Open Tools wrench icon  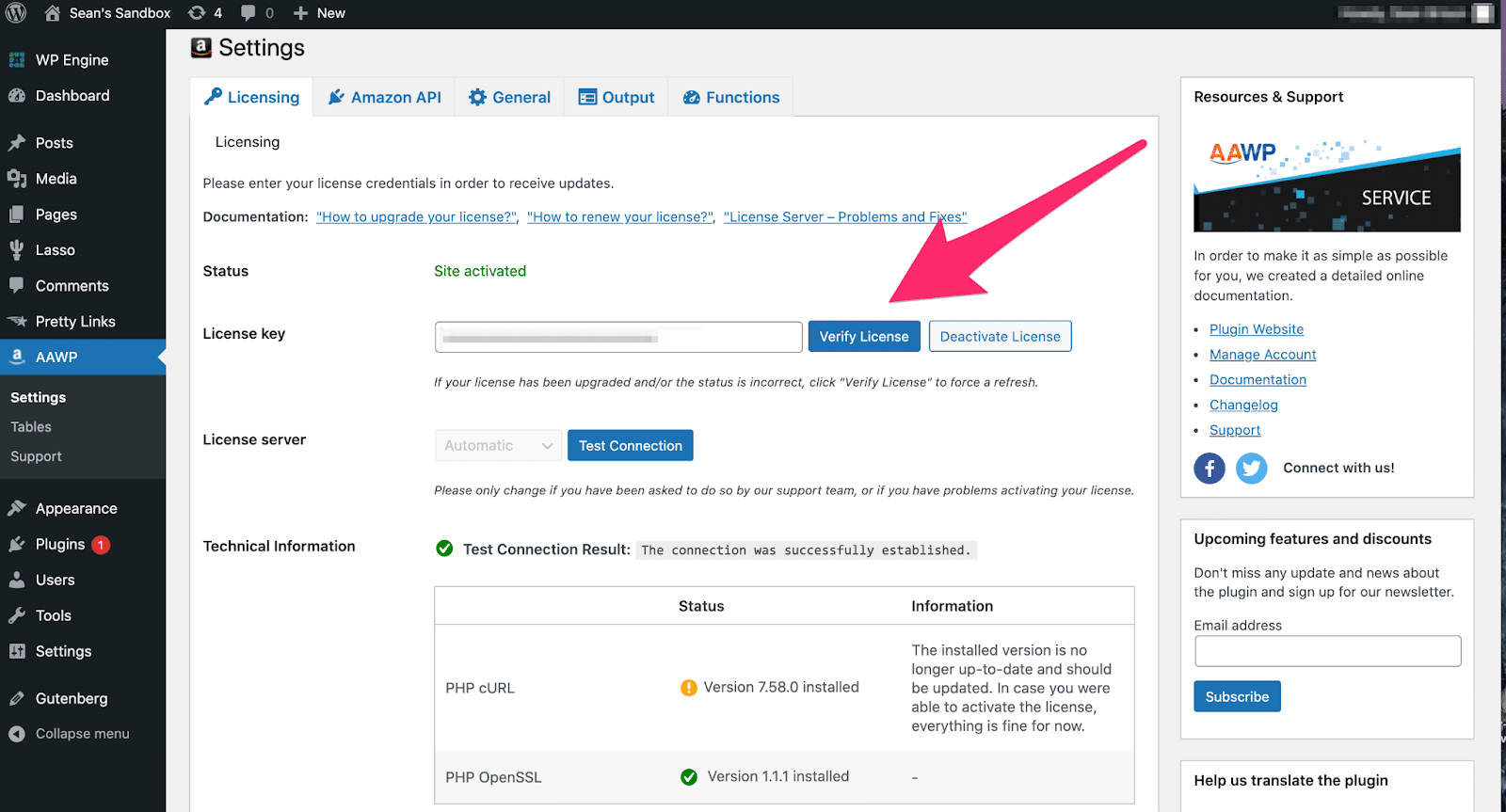(17, 616)
